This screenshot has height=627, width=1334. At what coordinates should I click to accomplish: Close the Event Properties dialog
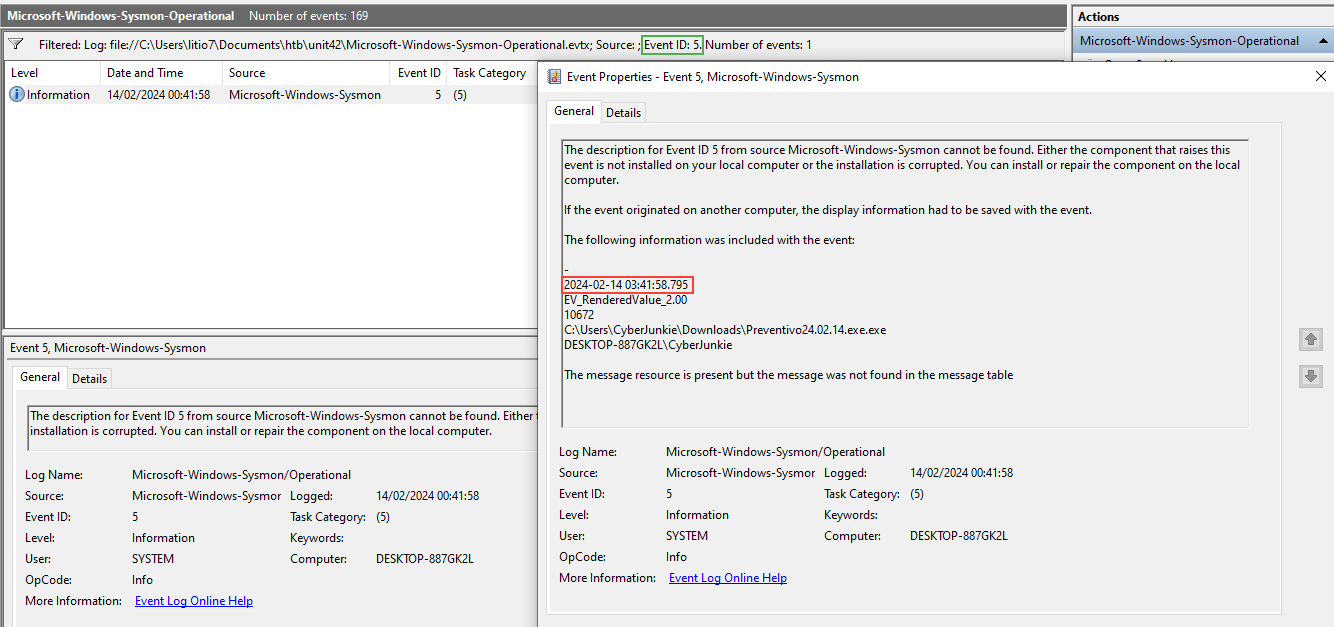click(x=1320, y=76)
